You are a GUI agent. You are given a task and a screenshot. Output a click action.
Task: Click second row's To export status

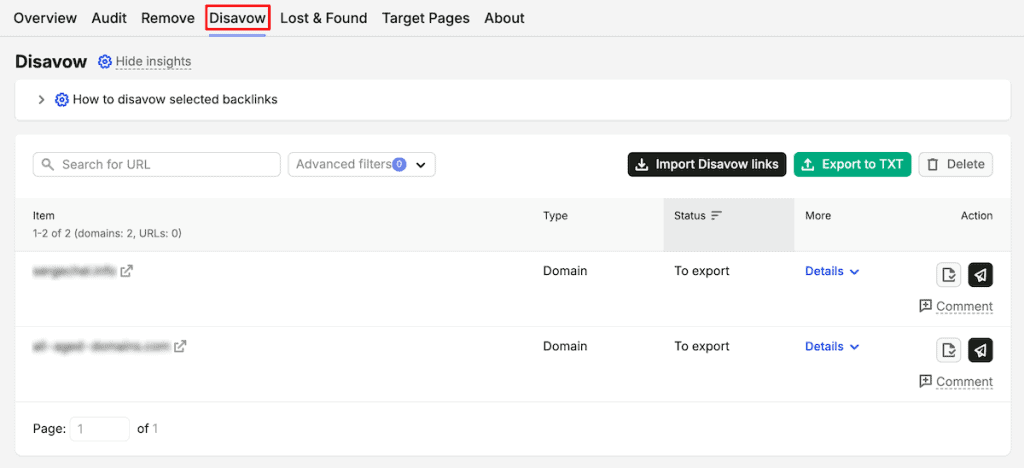pos(701,347)
